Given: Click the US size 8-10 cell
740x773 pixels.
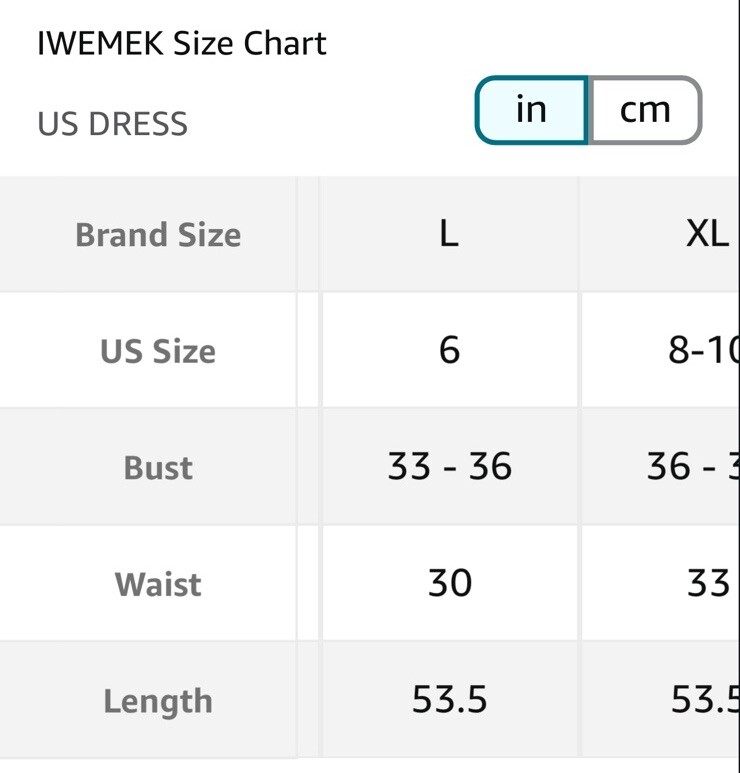Looking at the screenshot, I should [x=660, y=350].
